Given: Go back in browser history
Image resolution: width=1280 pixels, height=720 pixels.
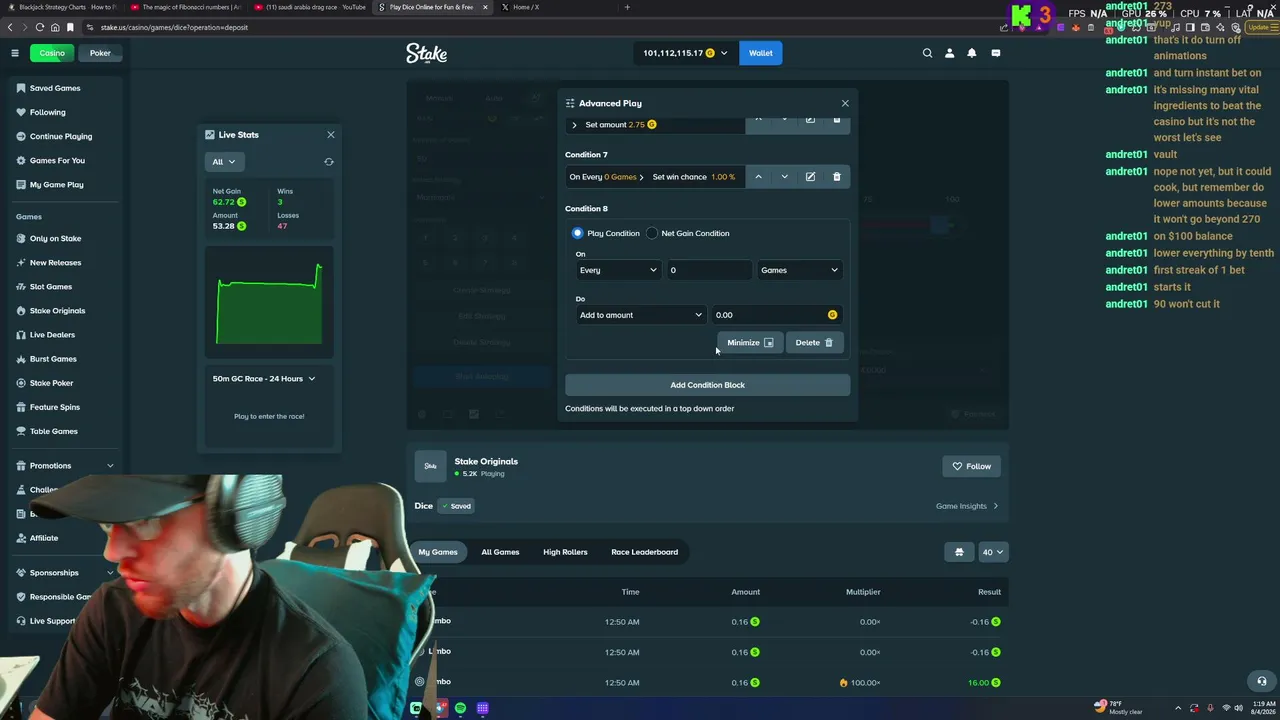Looking at the screenshot, I should coord(11,27).
